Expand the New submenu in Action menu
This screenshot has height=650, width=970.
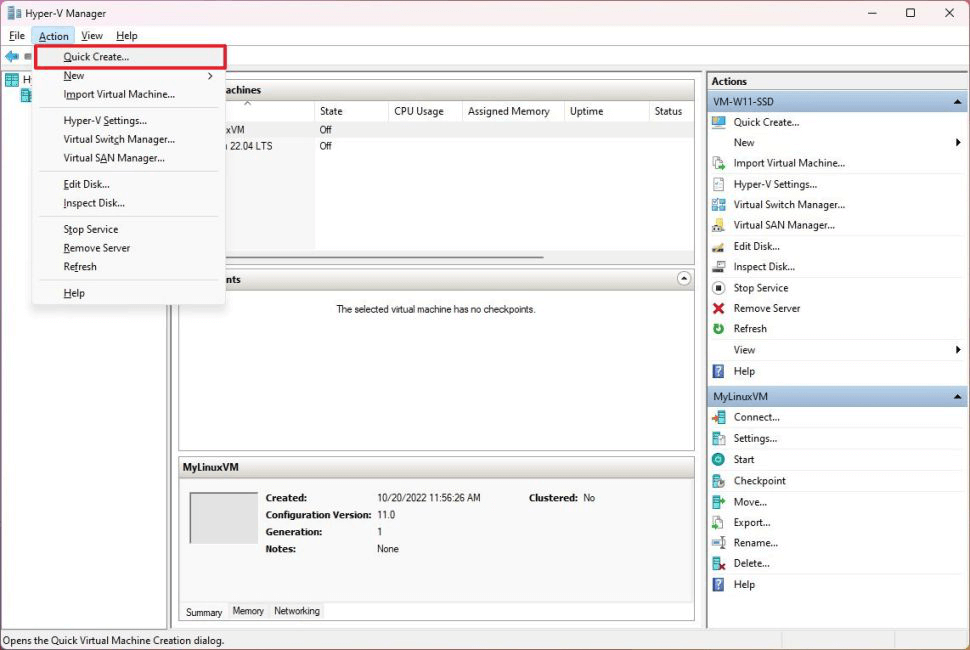click(x=74, y=75)
